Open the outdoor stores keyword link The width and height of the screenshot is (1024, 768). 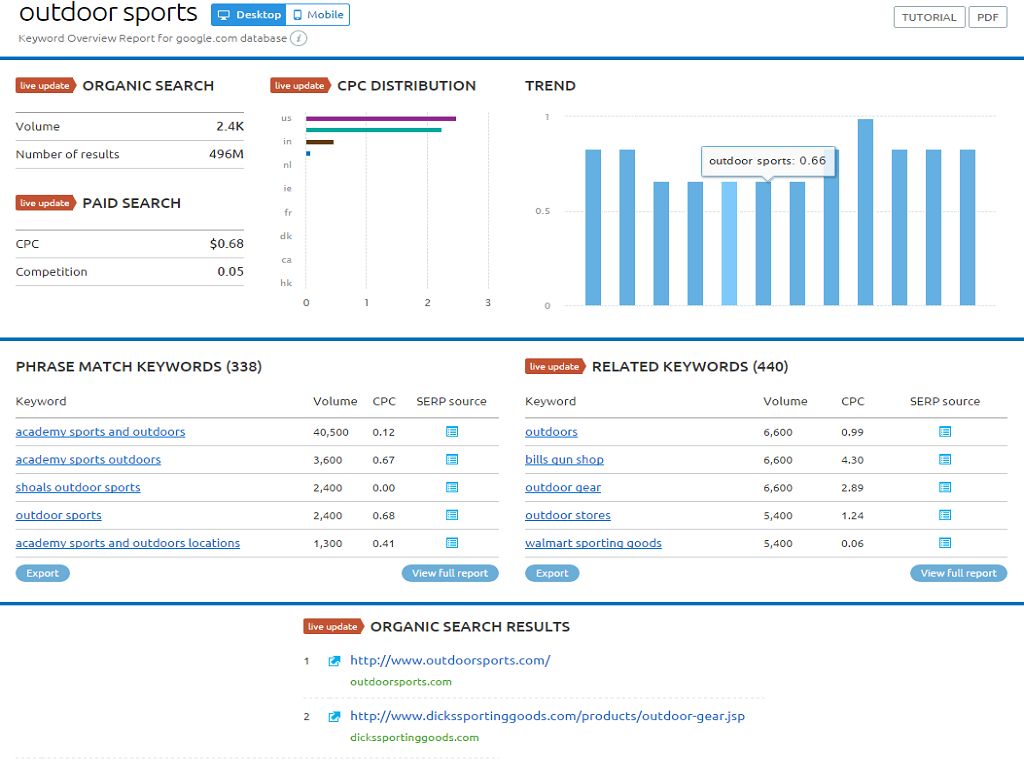click(567, 516)
